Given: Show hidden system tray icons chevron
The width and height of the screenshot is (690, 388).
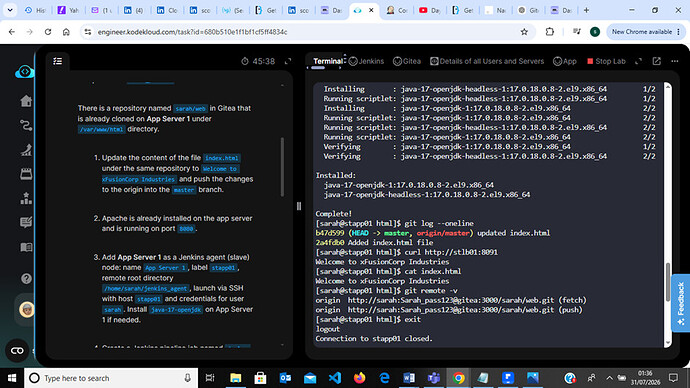Looking at the screenshot, I should click(609, 378).
